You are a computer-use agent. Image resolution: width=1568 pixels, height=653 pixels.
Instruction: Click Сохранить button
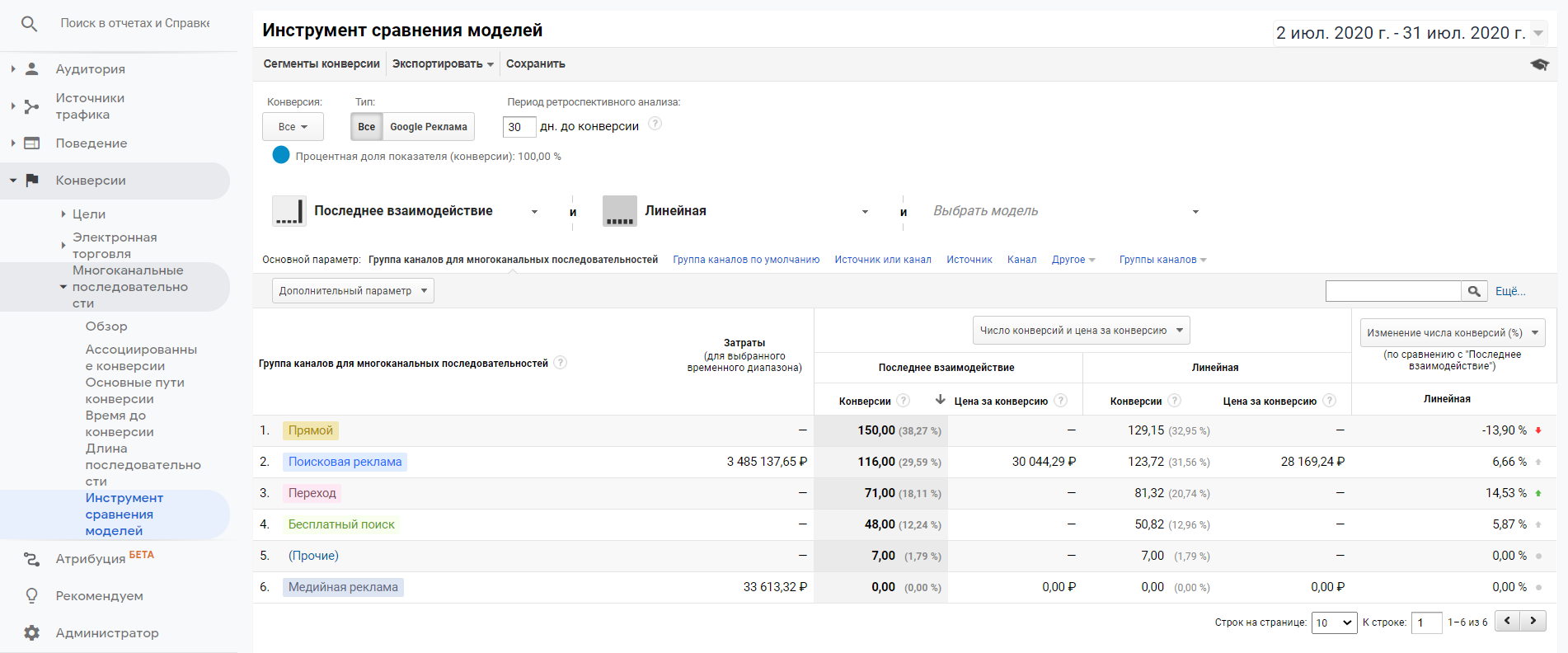[x=536, y=64]
